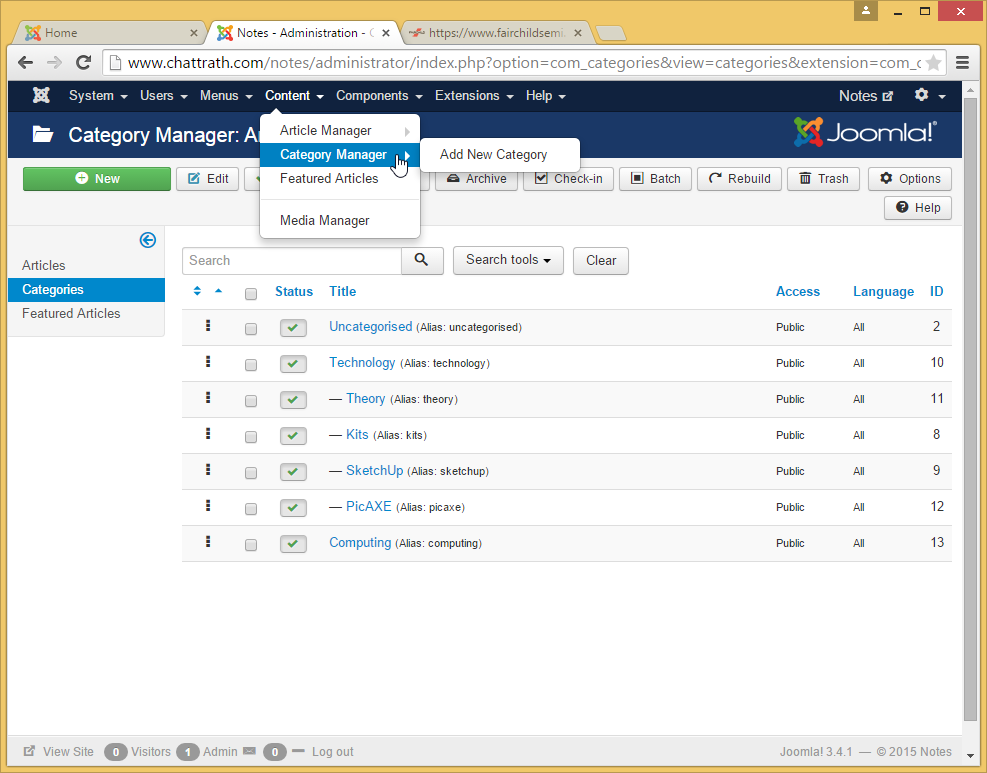
Task: Toggle published status for Technology category
Action: point(293,364)
